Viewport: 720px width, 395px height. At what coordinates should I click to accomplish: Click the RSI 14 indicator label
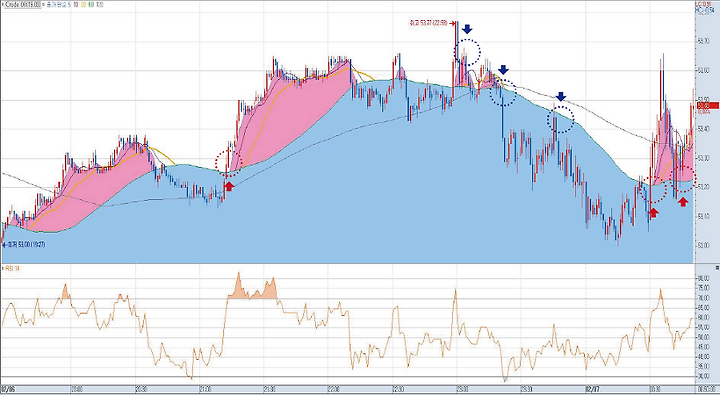click(12, 268)
